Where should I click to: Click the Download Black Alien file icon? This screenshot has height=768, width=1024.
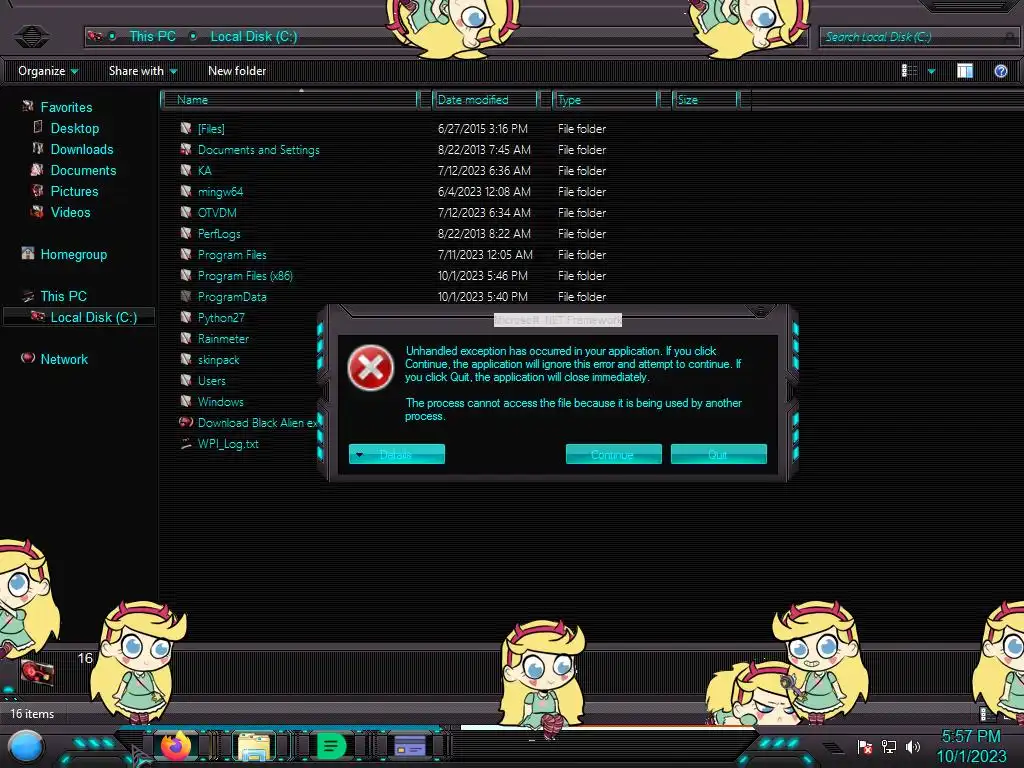click(x=186, y=422)
